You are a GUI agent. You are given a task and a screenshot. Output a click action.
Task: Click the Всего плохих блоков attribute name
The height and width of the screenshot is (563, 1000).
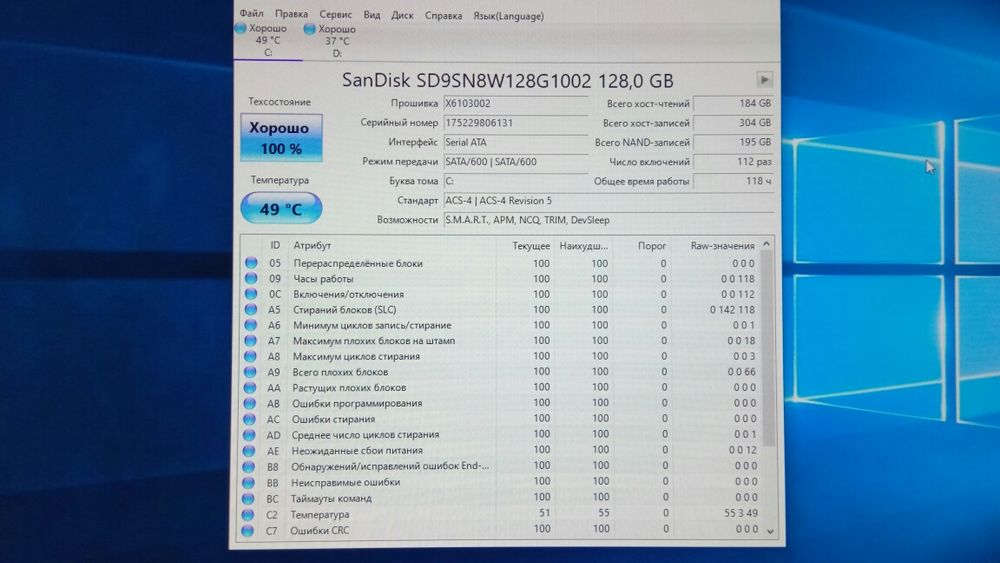pyautogui.click(x=340, y=372)
